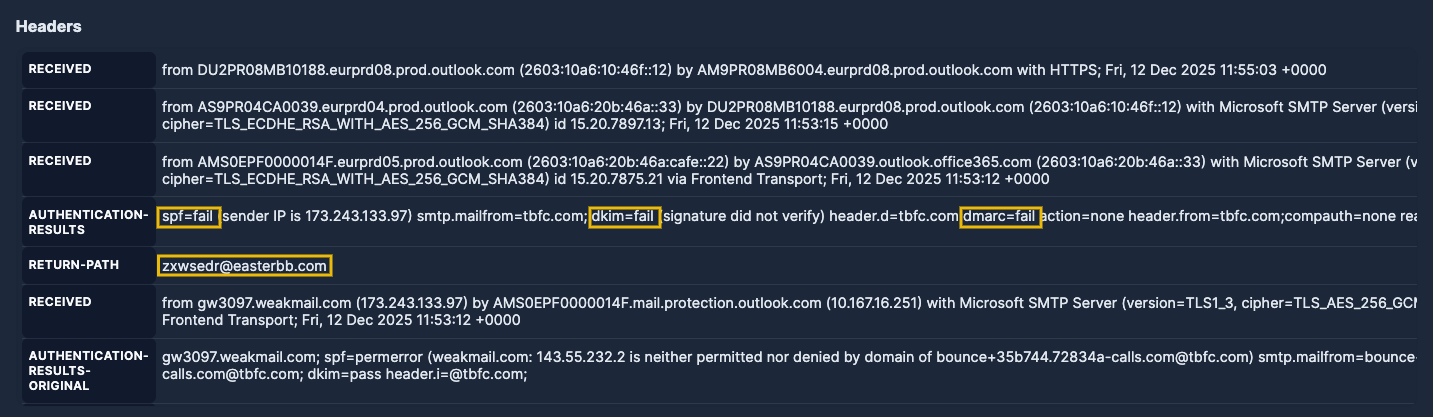
Task: Click the highlighted dmarc=fail result
Action: pos(1001,217)
